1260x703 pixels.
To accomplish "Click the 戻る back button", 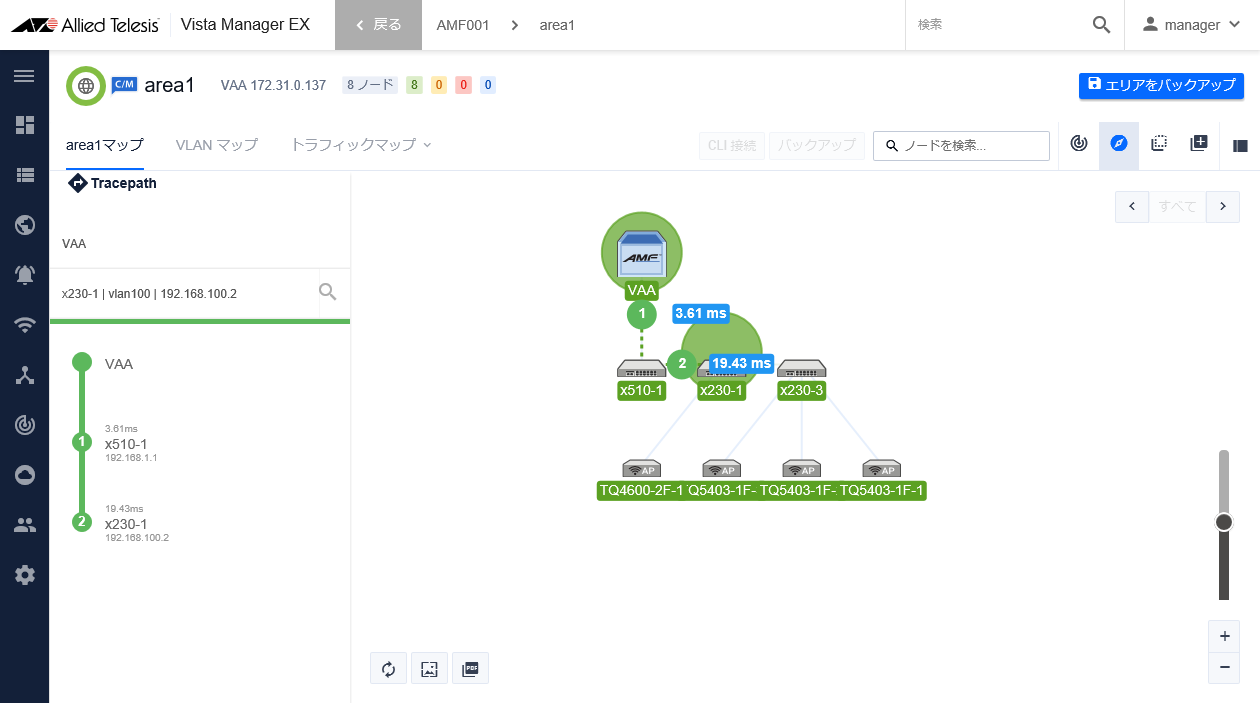I will [378, 25].
